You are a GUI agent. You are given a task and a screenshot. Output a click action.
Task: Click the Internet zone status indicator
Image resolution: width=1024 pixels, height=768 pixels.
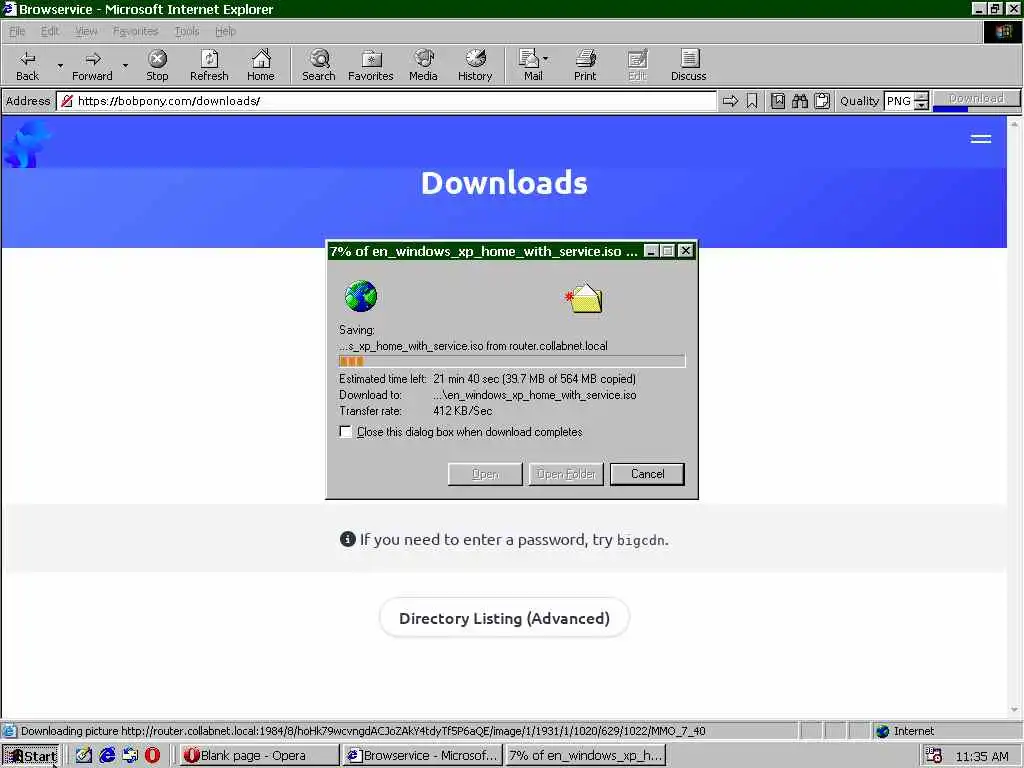905,731
